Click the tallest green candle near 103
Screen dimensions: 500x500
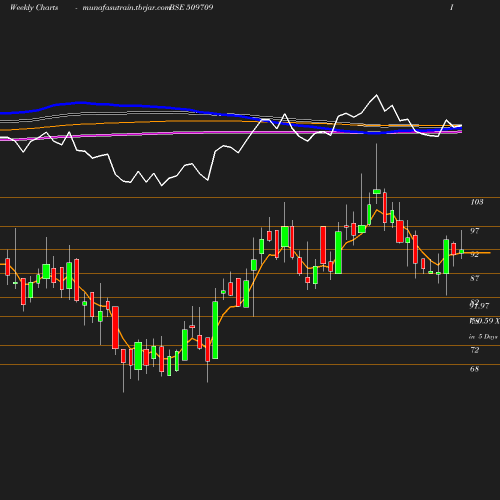click(x=377, y=191)
